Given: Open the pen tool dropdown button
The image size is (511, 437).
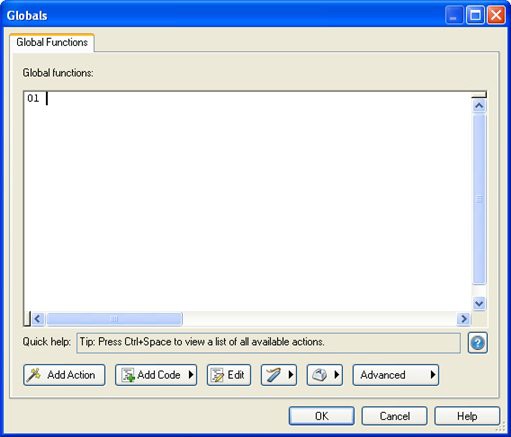Looking at the screenshot, I should (279, 375).
